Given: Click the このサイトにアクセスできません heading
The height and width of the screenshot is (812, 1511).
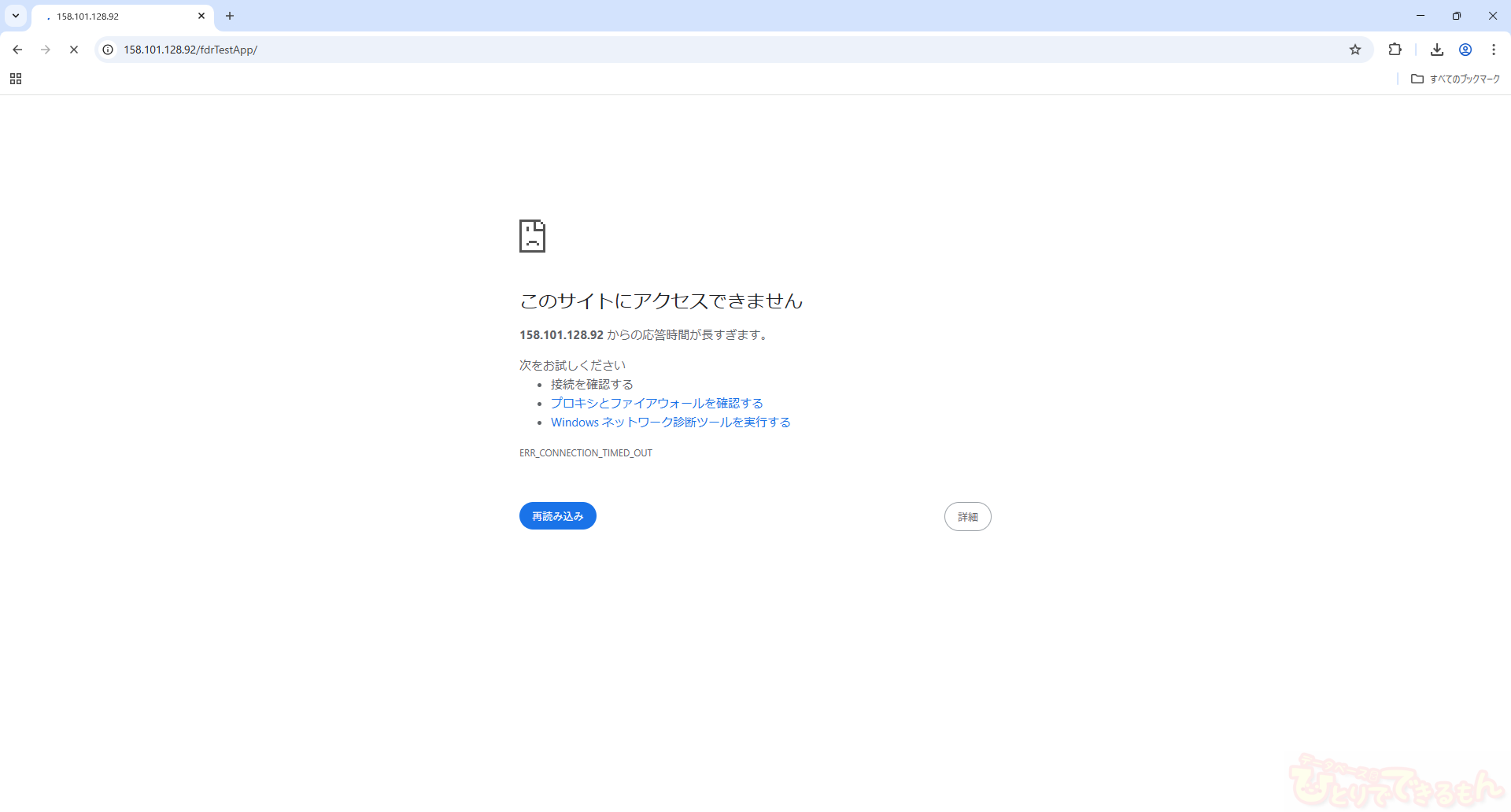Looking at the screenshot, I should [661, 301].
